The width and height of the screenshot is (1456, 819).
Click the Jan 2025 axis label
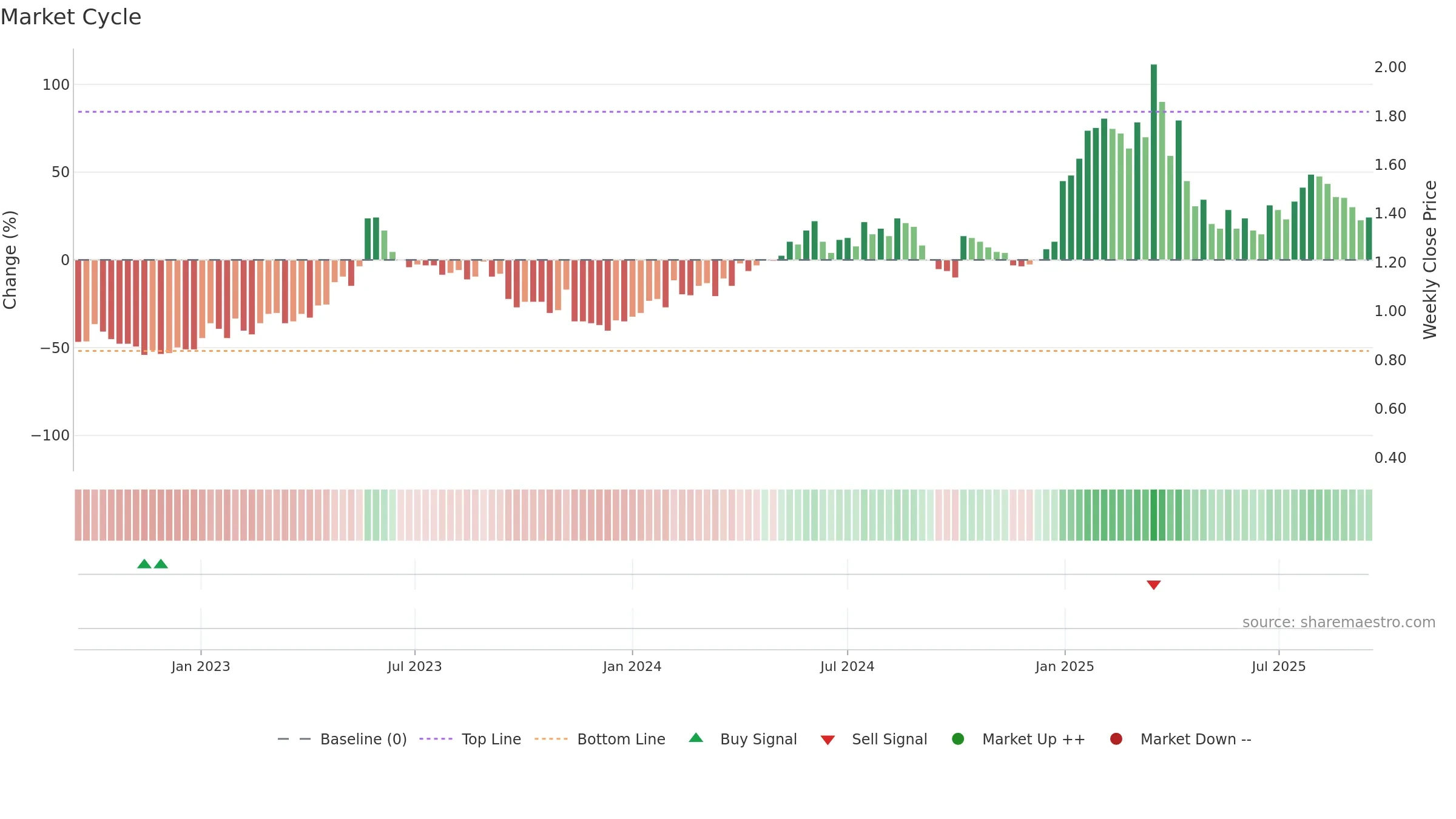tap(1065, 666)
